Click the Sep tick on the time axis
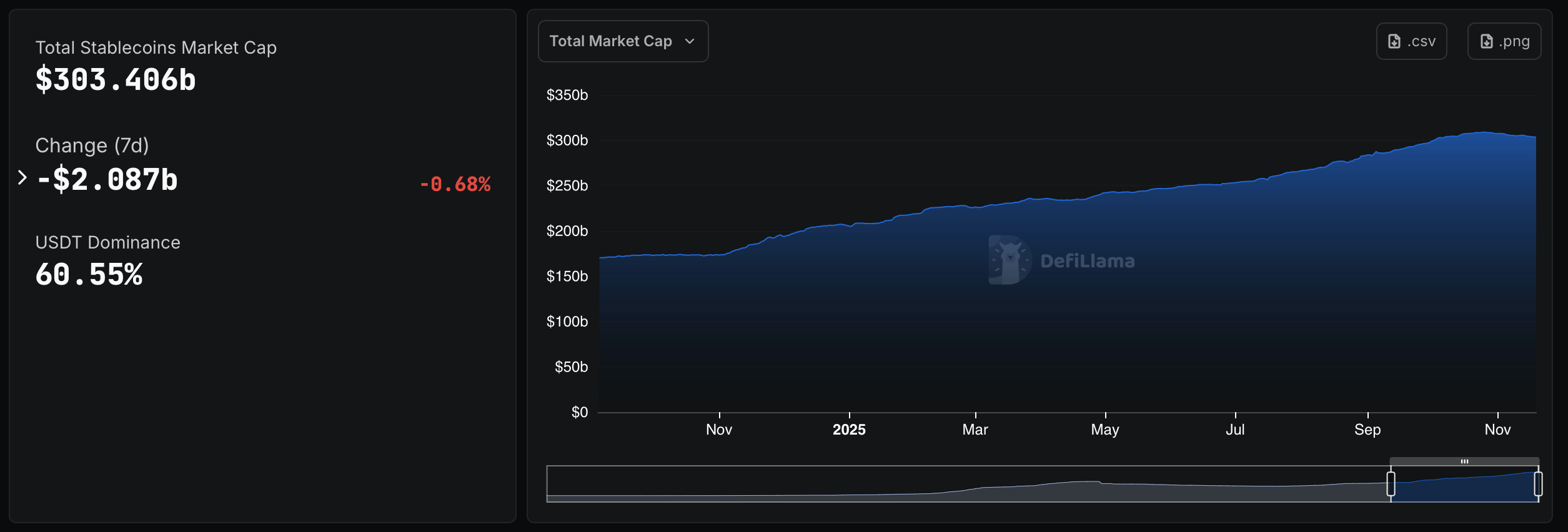 pos(1367,430)
